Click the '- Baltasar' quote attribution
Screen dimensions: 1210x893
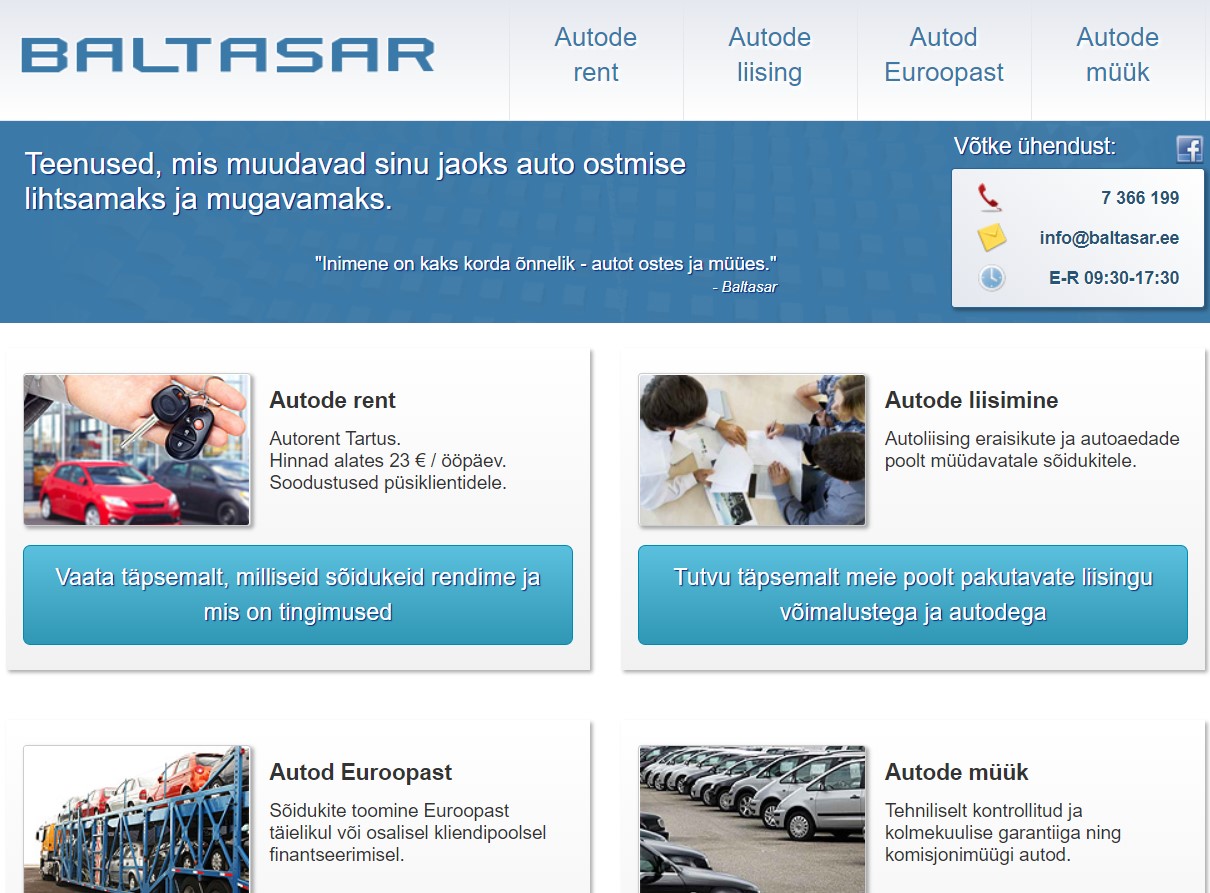745,287
